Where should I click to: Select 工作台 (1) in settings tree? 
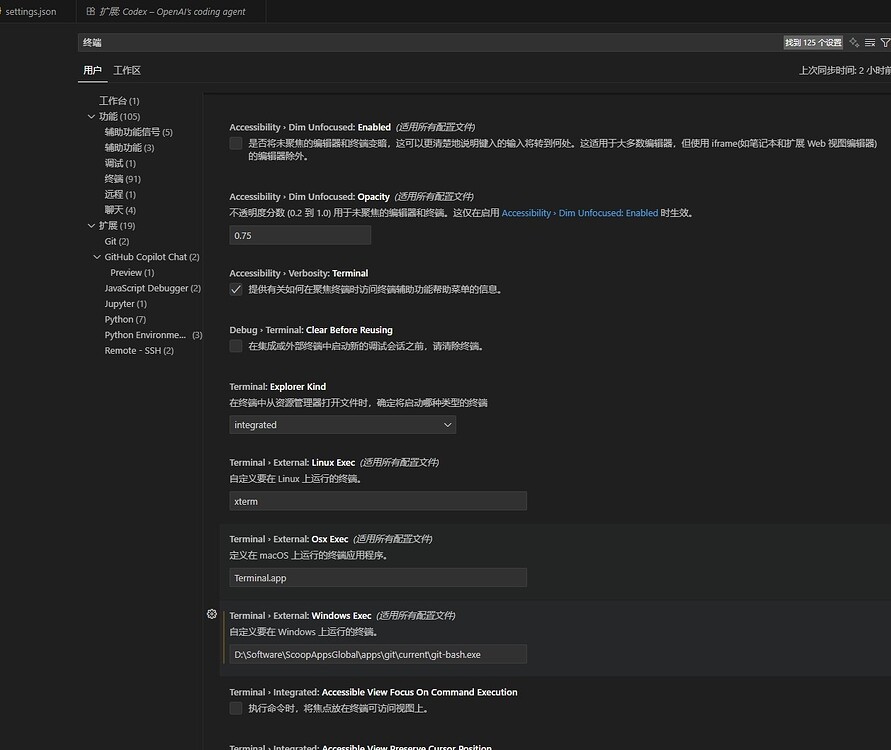[x=119, y=101]
